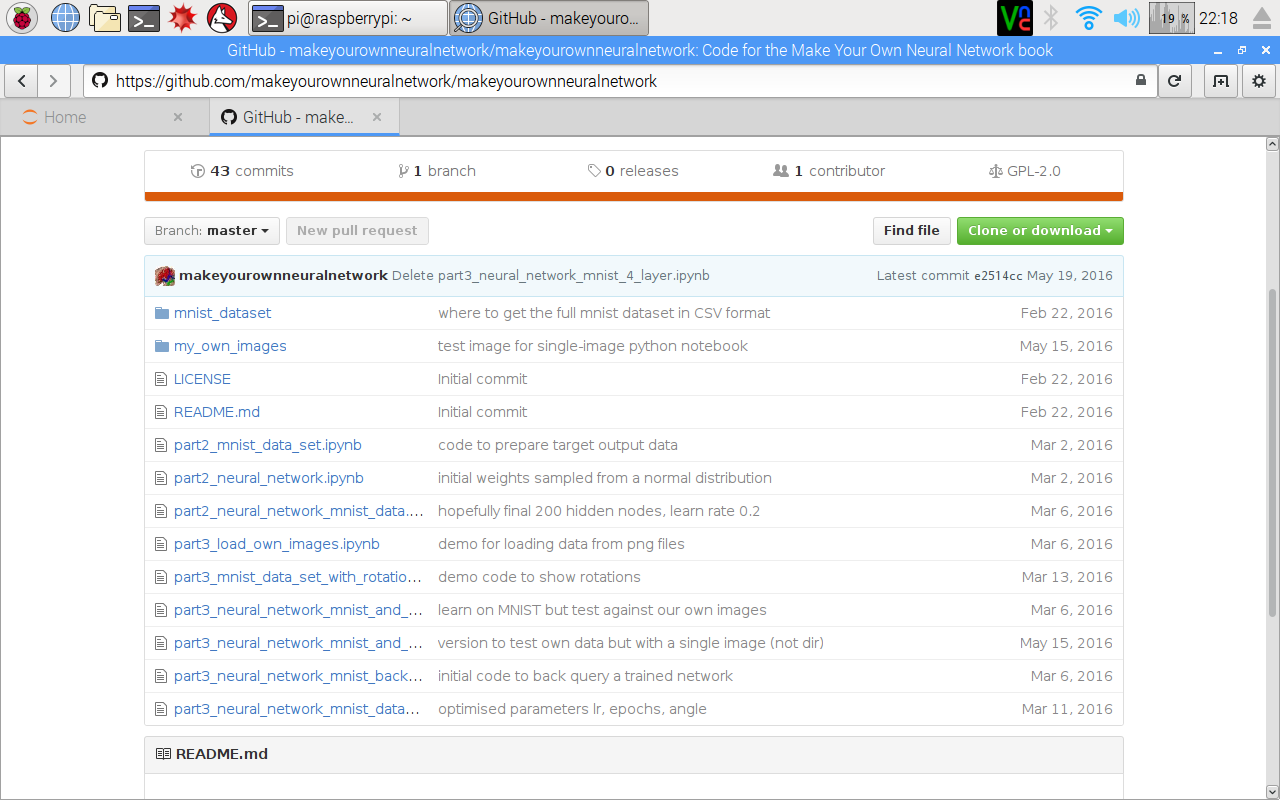Viewport: 1280px width, 800px height.
Task: View the 43 commits history
Action: click(242, 171)
